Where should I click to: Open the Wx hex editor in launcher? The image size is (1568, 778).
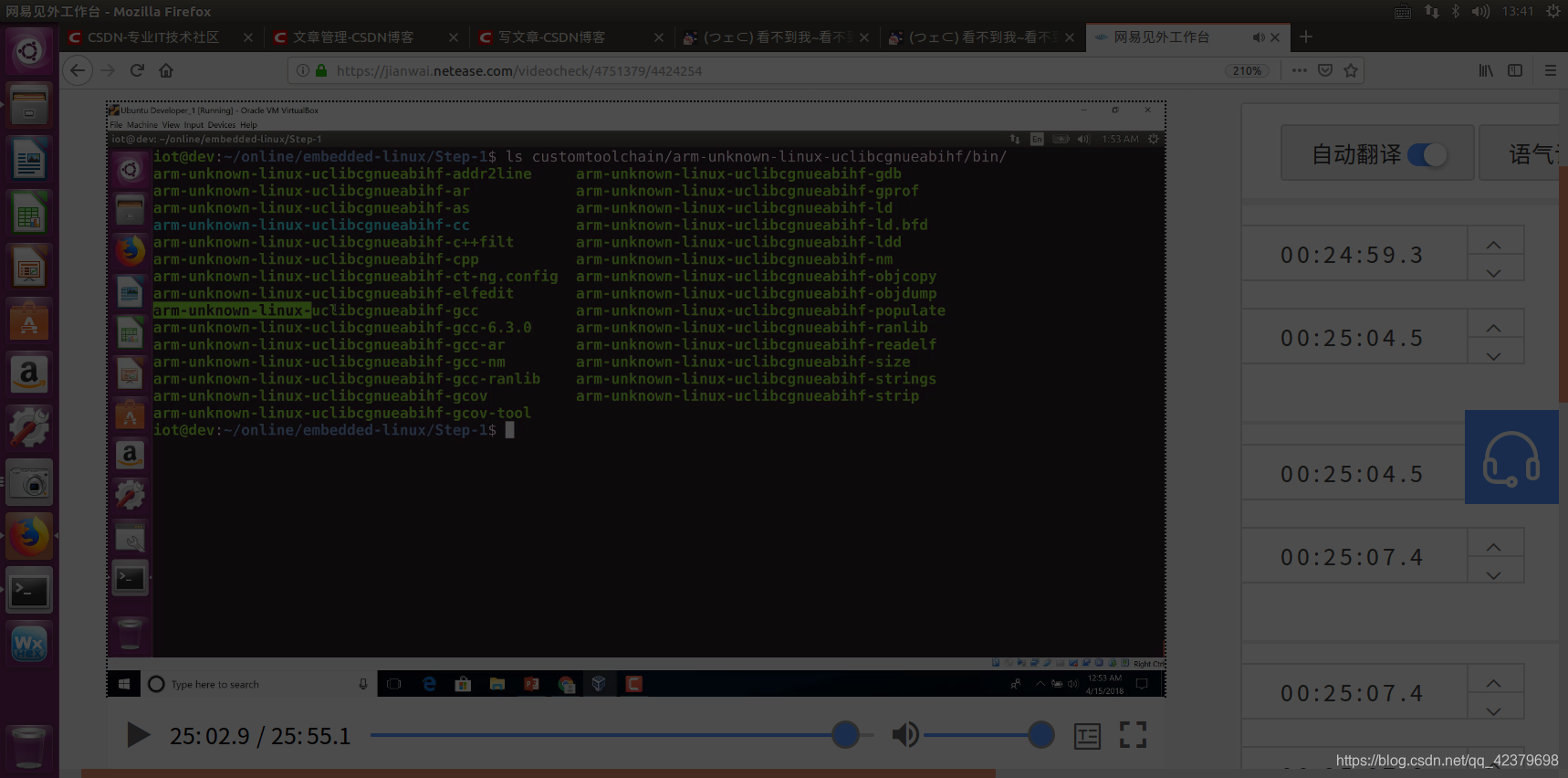pos(29,644)
